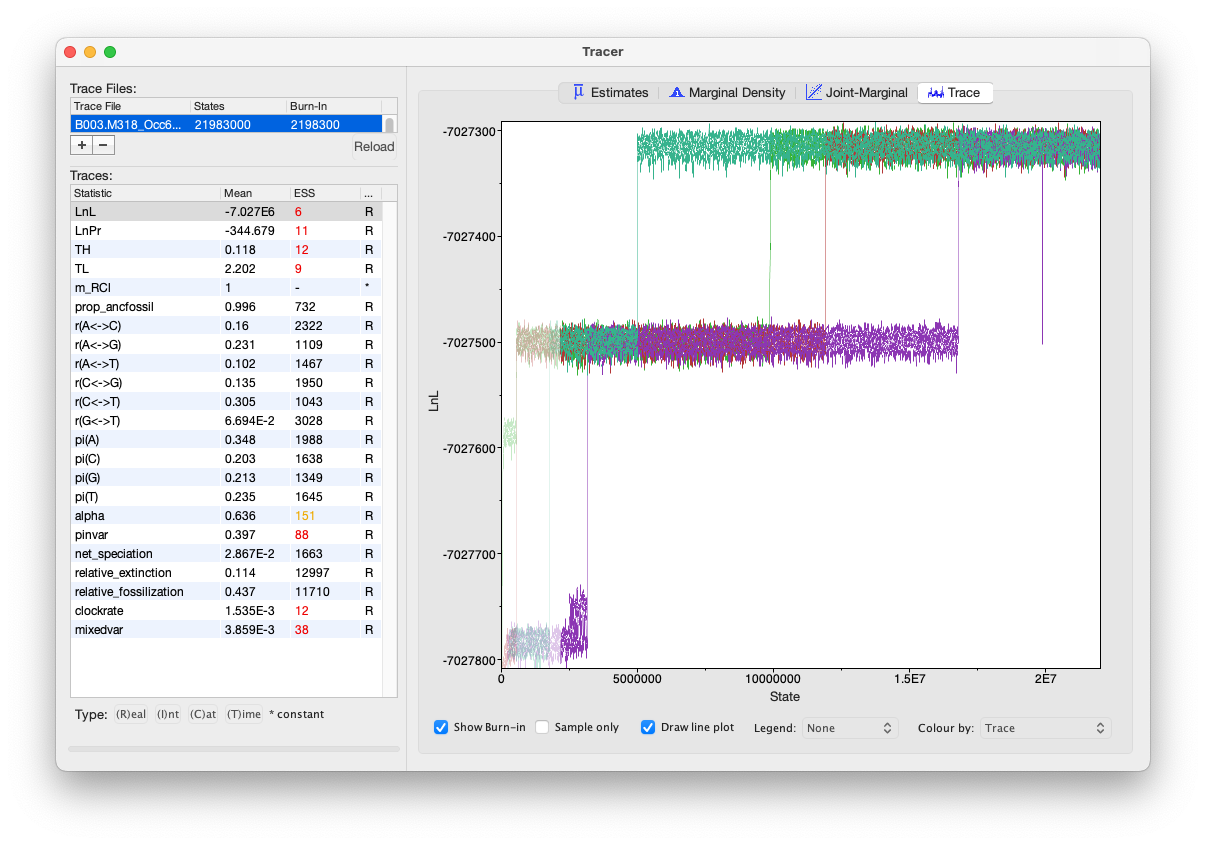Viewport: 1206px width, 845px height.
Task: Open the Legend dropdown menu
Action: [848, 728]
